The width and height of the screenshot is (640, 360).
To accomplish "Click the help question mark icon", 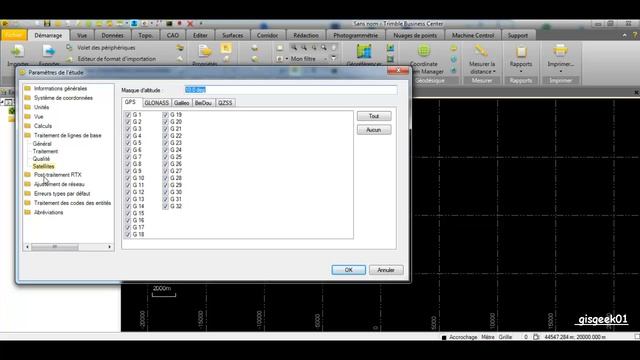I will coord(635,36).
